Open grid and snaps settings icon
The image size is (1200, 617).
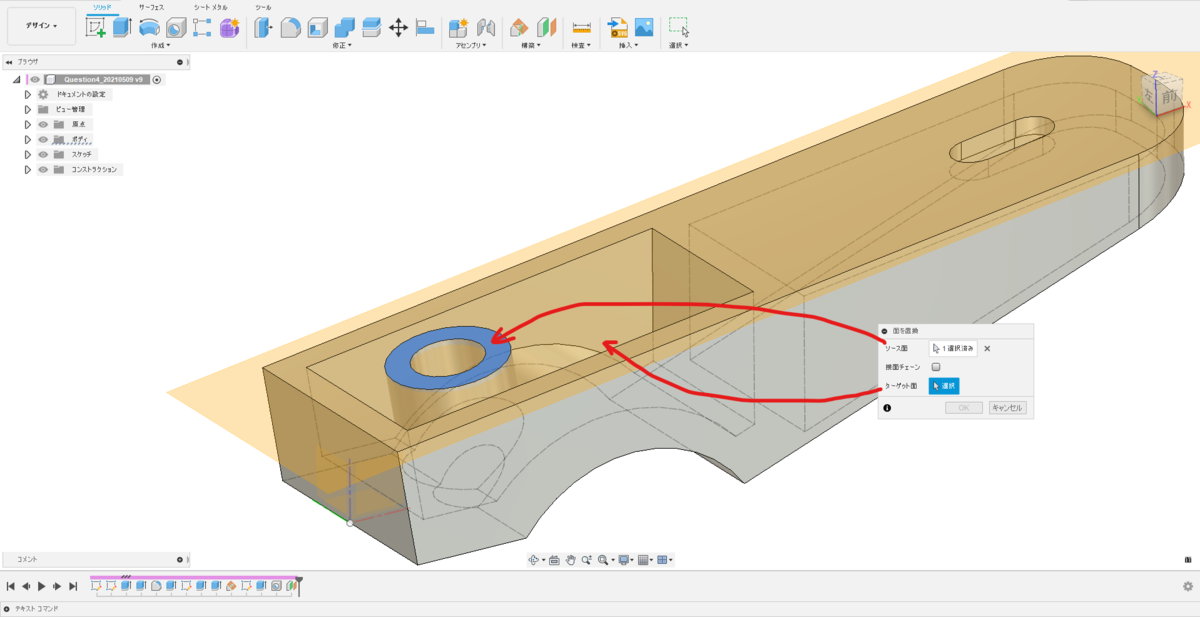(643, 560)
